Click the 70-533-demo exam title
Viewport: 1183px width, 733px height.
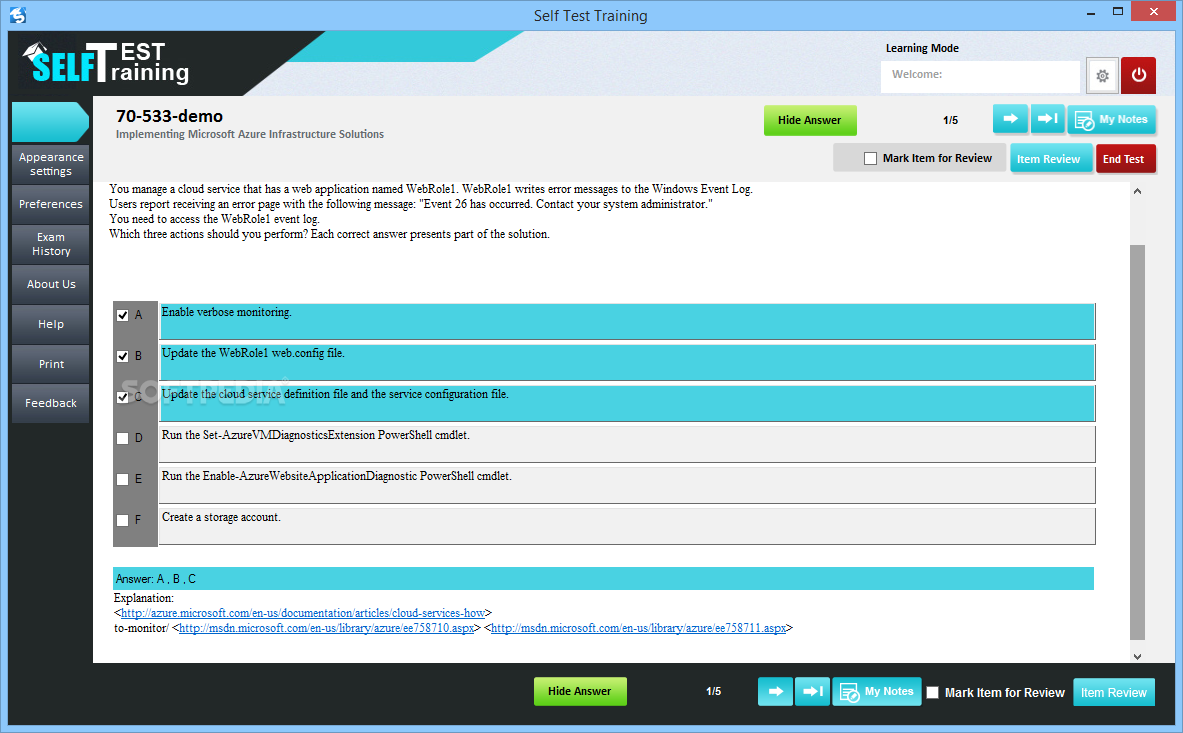click(x=170, y=116)
